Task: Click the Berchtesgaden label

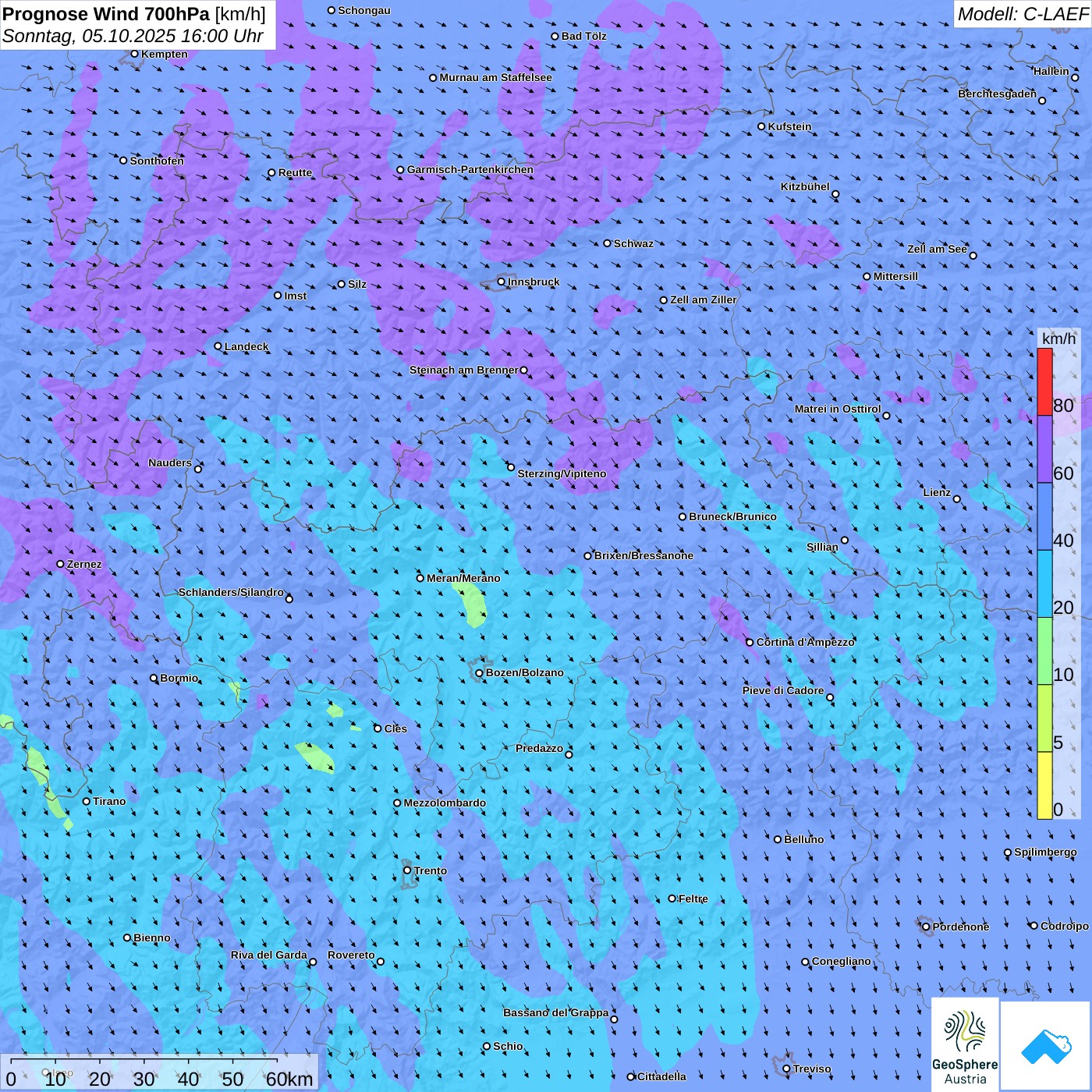Action: point(997,94)
